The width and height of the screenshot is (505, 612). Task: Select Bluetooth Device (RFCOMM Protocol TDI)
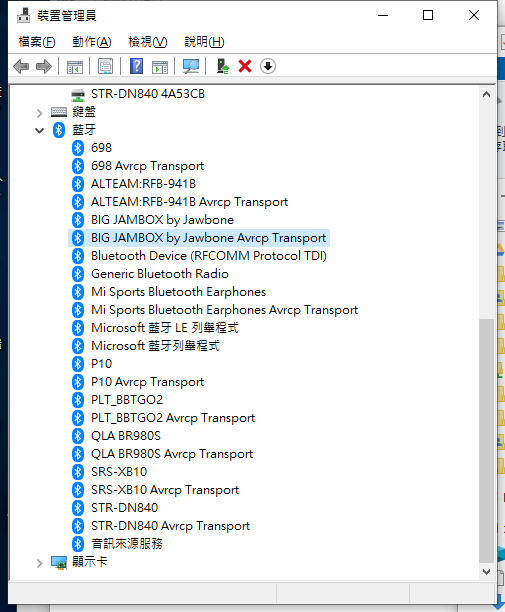[x=209, y=256]
